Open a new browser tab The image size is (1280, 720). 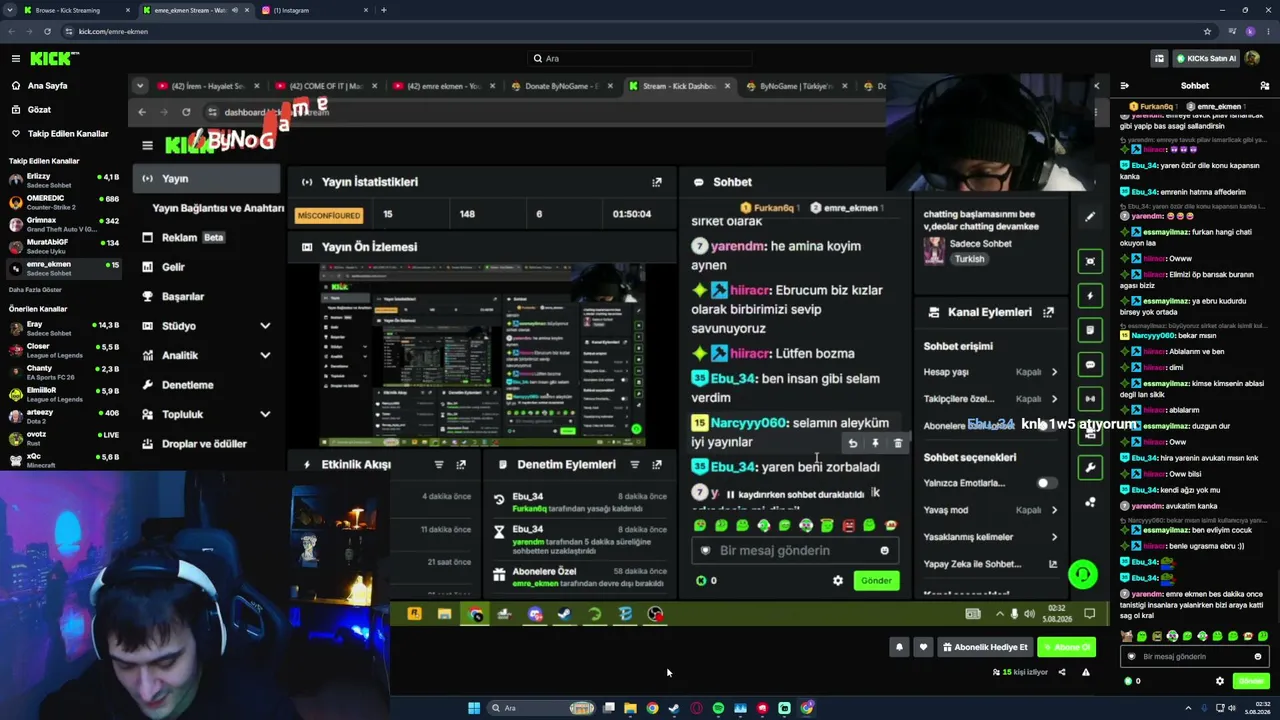tap(384, 10)
